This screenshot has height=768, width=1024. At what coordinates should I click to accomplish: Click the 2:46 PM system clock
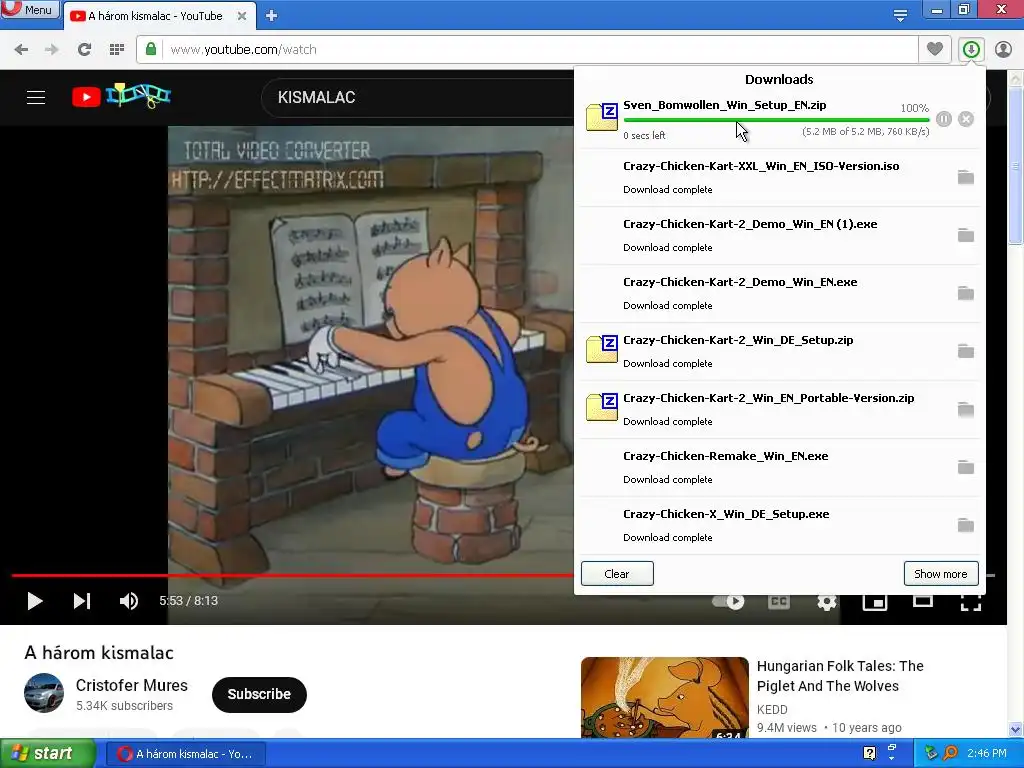[987, 753]
